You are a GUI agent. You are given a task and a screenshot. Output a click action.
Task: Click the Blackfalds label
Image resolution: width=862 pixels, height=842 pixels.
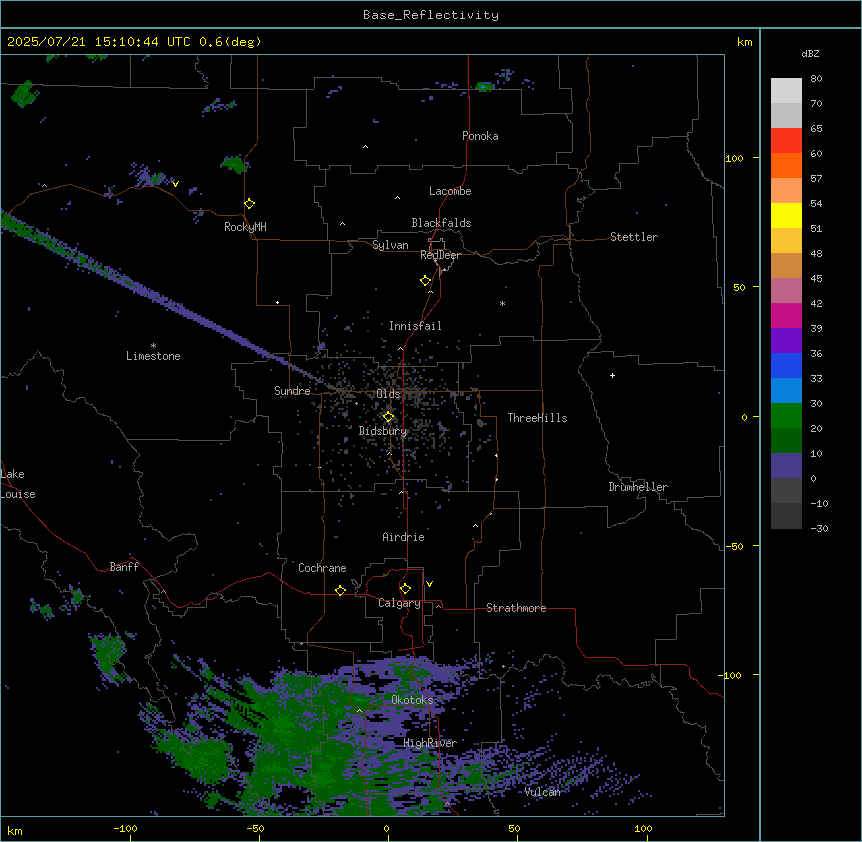(x=441, y=223)
